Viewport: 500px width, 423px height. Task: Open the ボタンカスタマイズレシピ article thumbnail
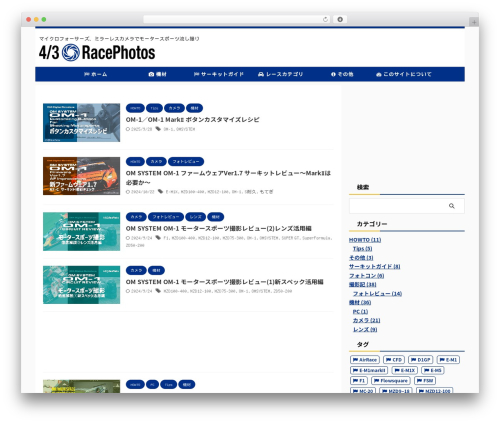tap(81, 122)
